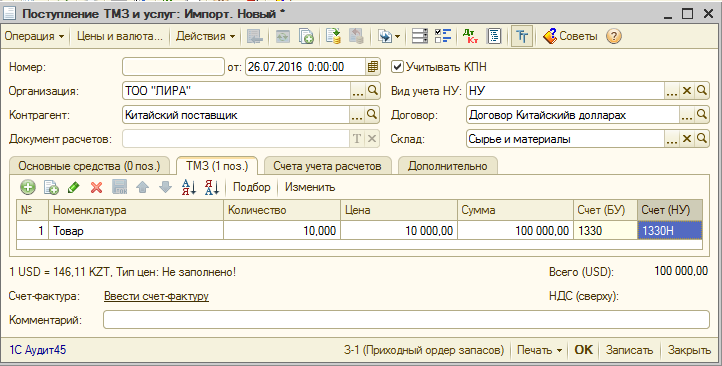Clear the Вид учета НУ field
The height and width of the screenshot is (366, 722).
(x=687, y=91)
